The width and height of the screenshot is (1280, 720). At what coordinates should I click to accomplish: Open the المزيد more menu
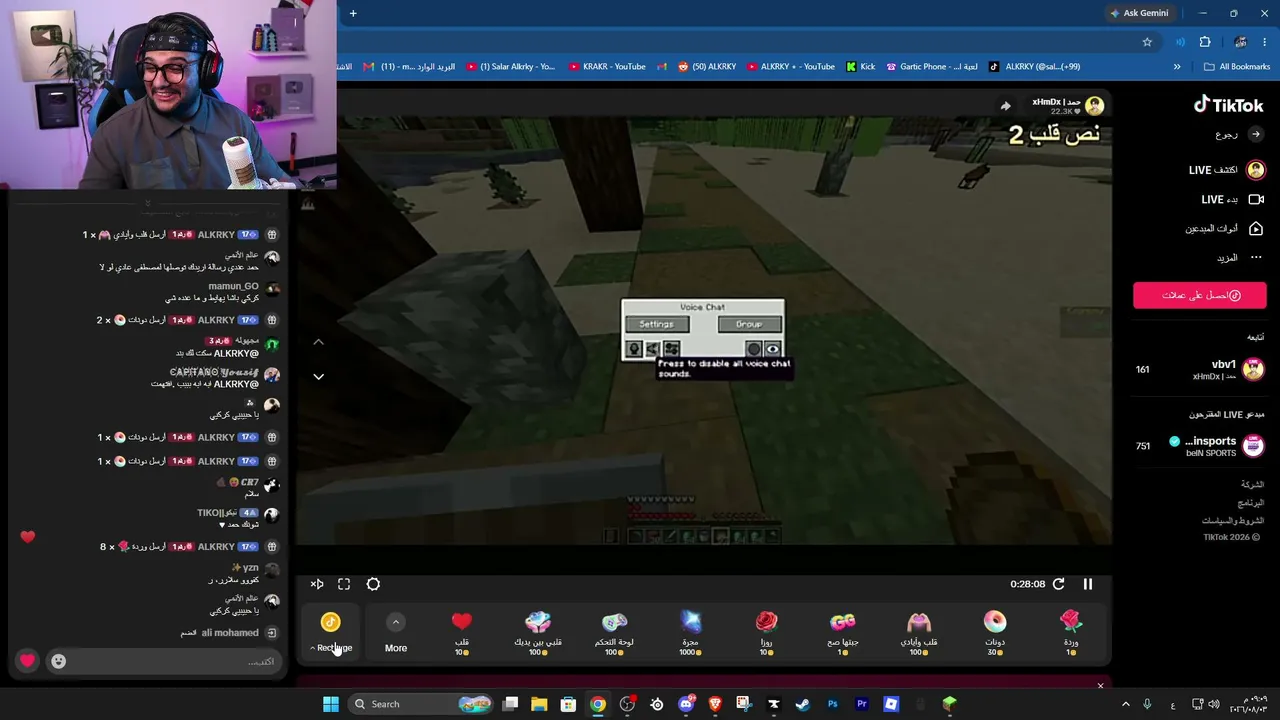point(1240,258)
